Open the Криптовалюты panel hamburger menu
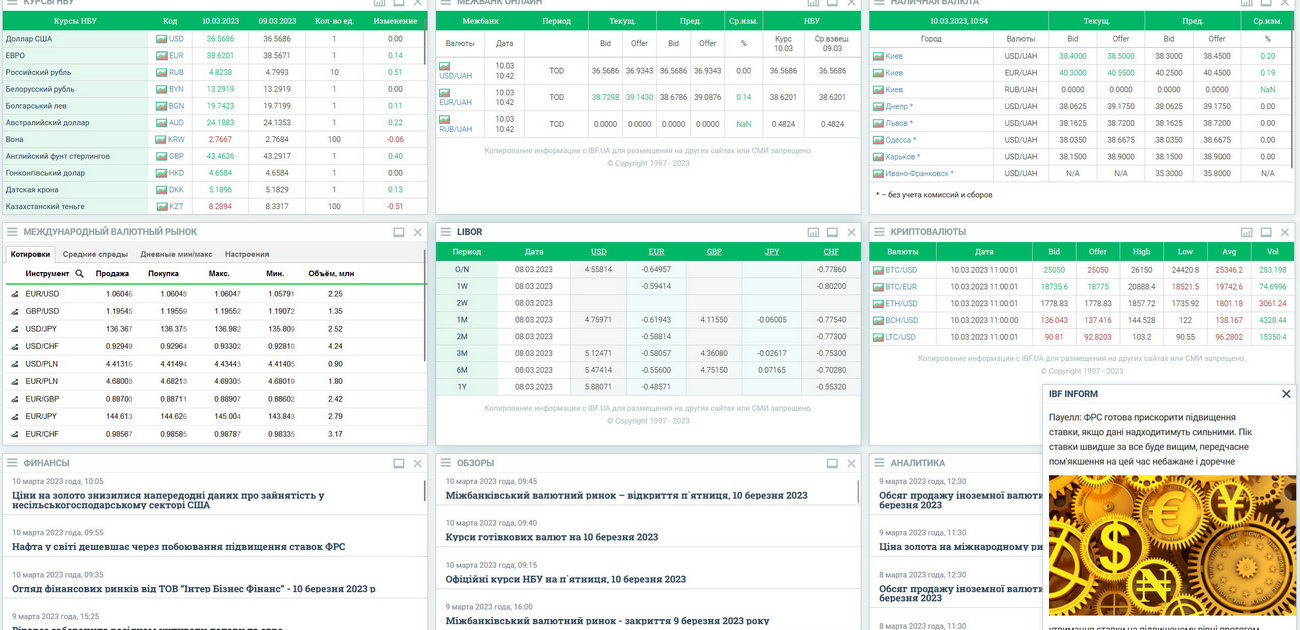Screen dimensions: 1300x630 coord(880,232)
